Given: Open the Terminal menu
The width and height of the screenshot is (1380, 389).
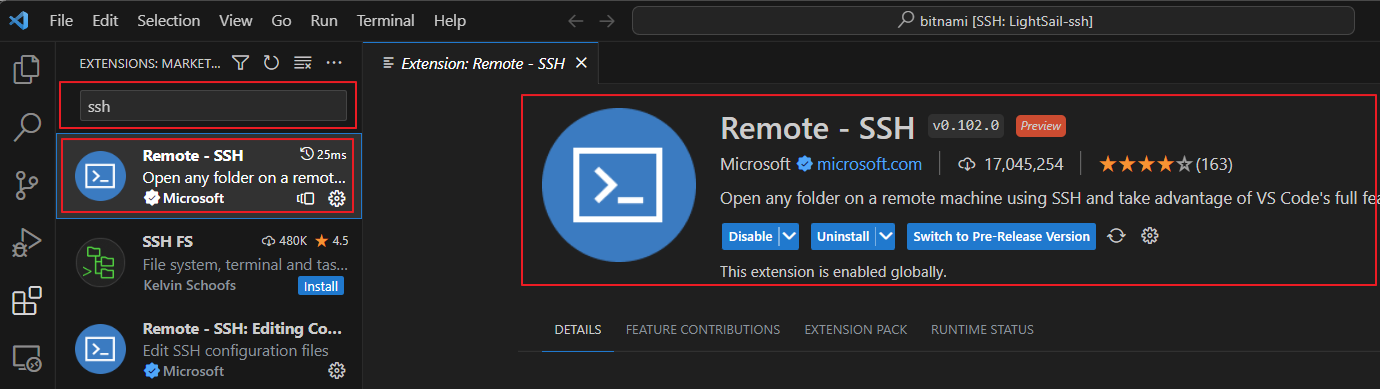Looking at the screenshot, I should point(385,20).
